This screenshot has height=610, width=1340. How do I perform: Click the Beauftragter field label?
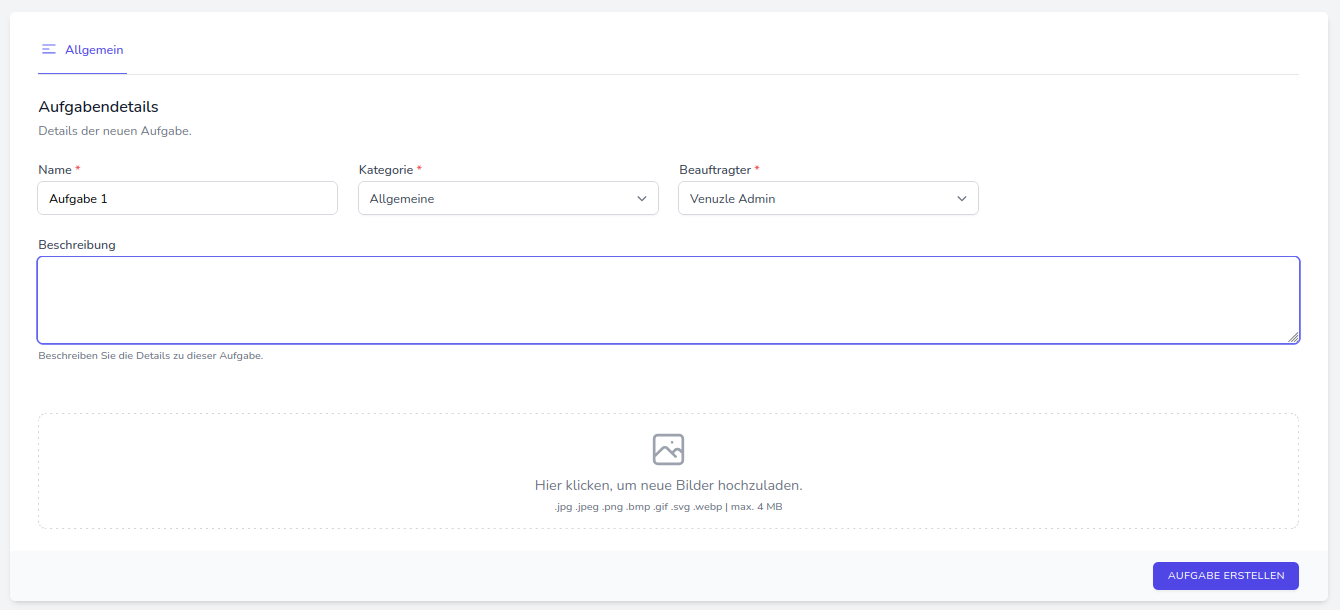(x=714, y=170)
